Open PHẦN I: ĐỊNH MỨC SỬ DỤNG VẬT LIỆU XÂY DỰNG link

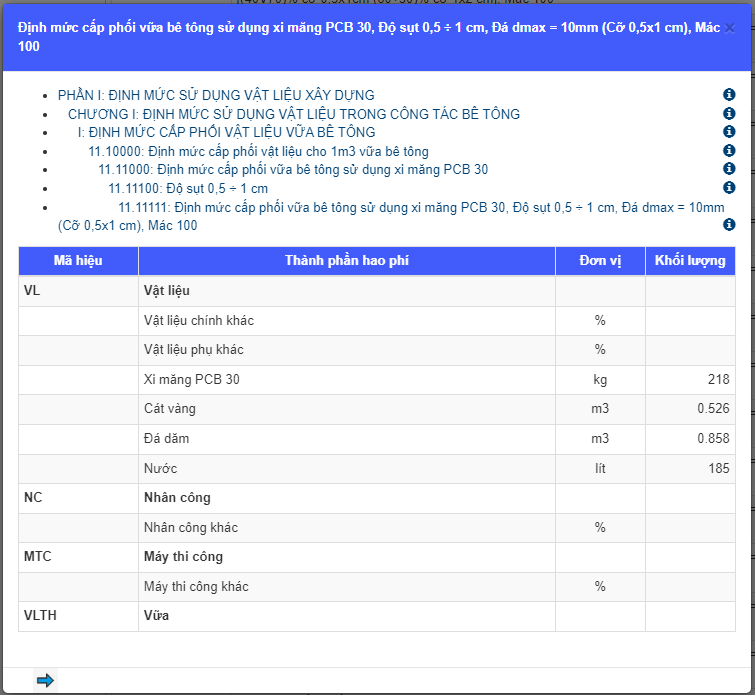tap(216, 95)
